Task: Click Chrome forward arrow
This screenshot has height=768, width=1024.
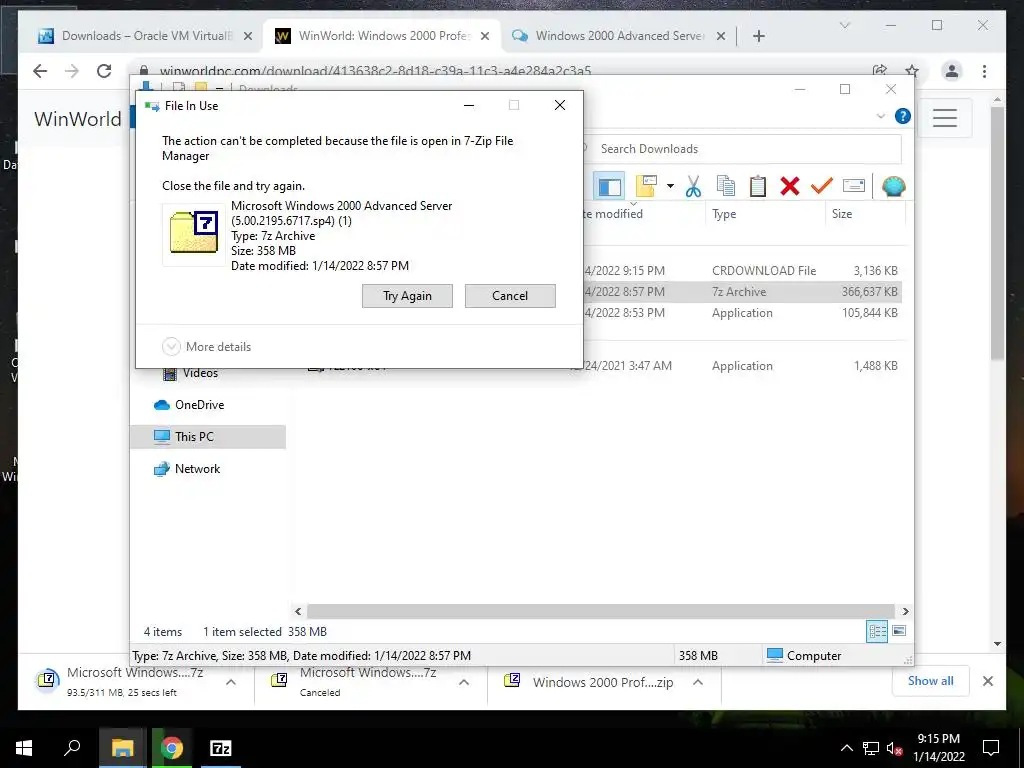Action: tap(72, 71)
